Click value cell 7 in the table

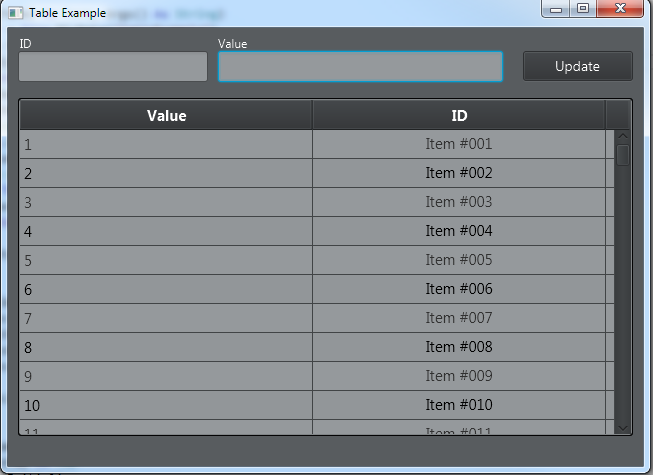[166, 318]
